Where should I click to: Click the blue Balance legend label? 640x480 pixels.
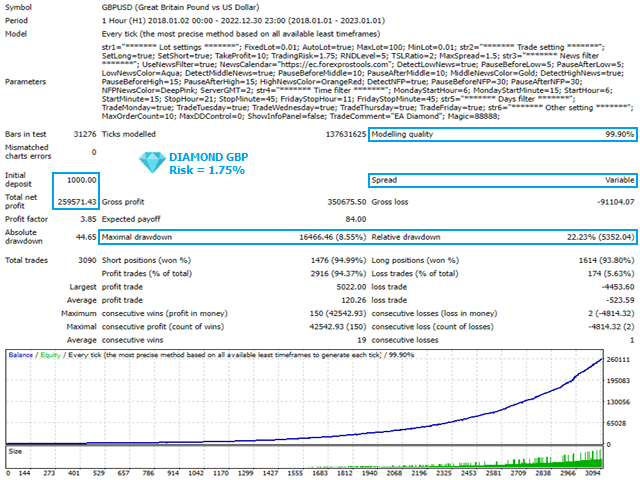pyautogui.click(x=20, y=355)
